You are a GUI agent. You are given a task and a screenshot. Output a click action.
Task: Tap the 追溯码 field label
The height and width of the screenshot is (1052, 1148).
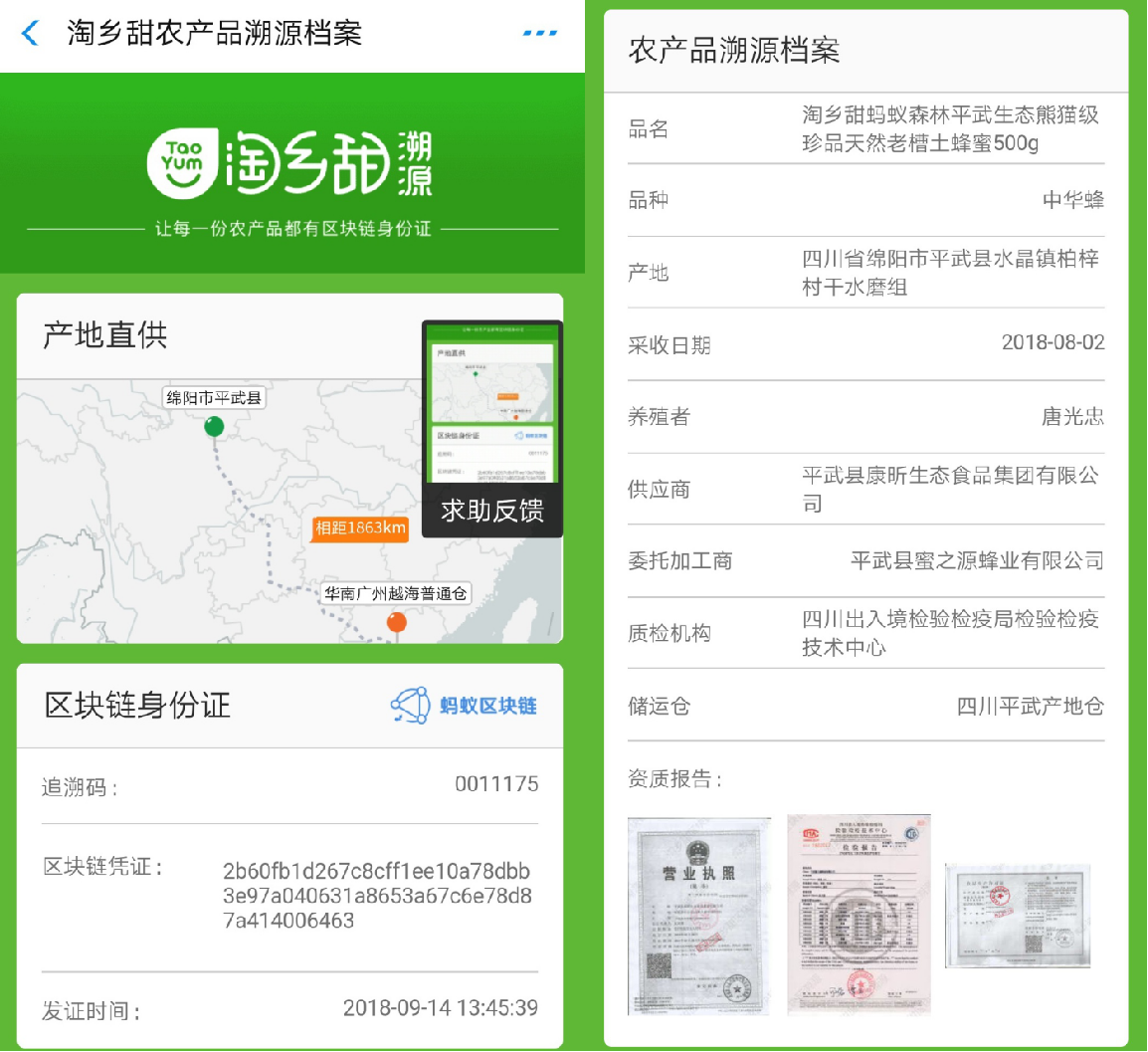[79, 787]
